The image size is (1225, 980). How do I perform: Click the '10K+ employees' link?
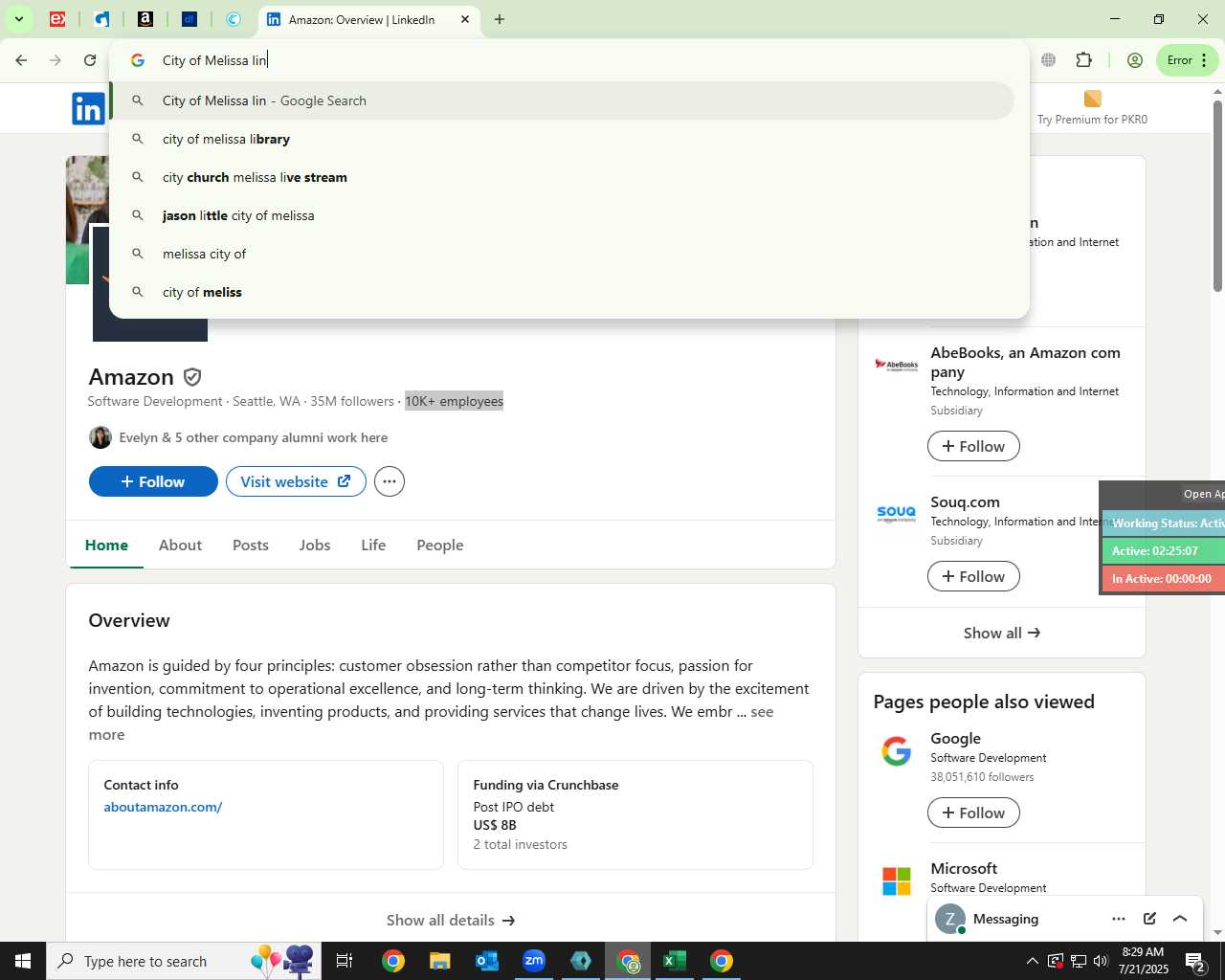(x=454, y=401)
